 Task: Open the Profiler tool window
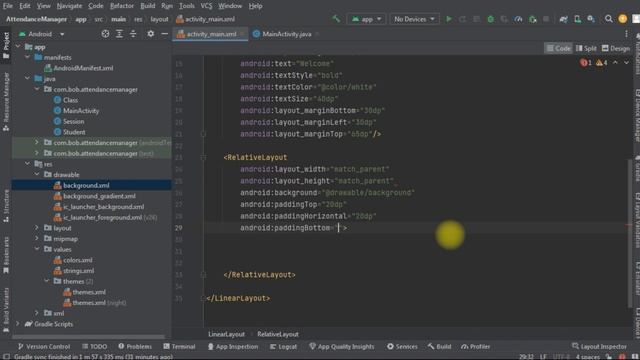click(x=476, y=346)
